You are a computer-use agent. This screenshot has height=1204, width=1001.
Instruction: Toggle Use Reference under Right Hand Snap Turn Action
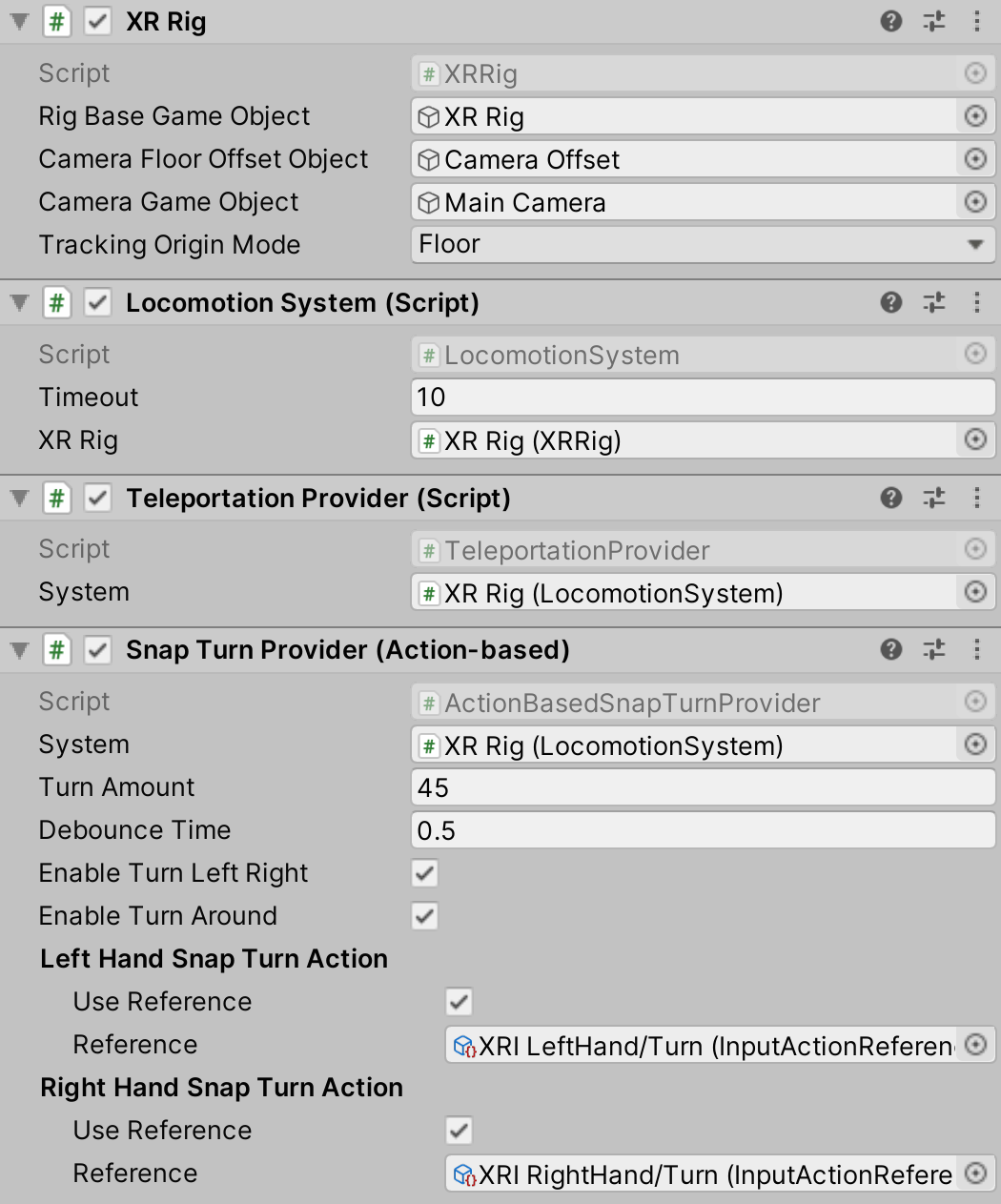458,1131
